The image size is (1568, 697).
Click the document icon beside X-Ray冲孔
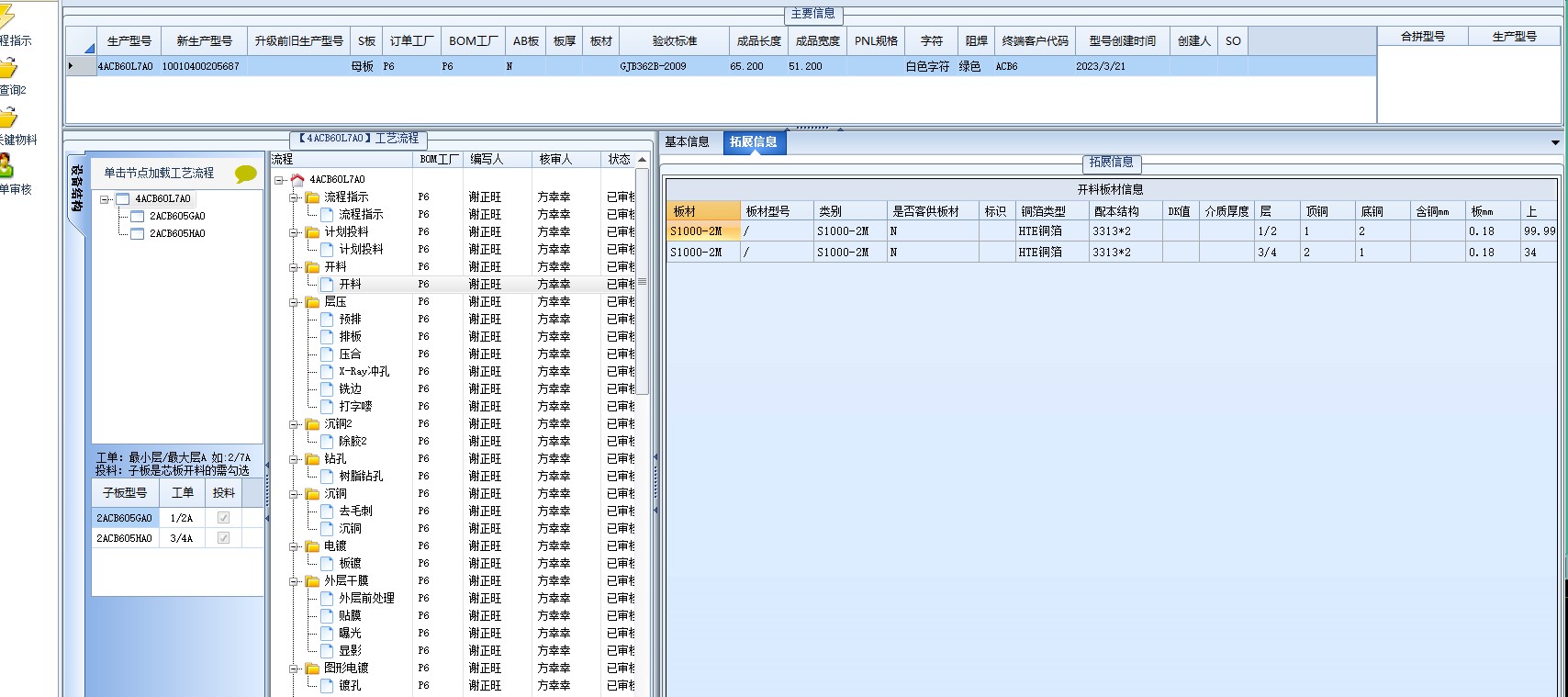click(327, 372)
